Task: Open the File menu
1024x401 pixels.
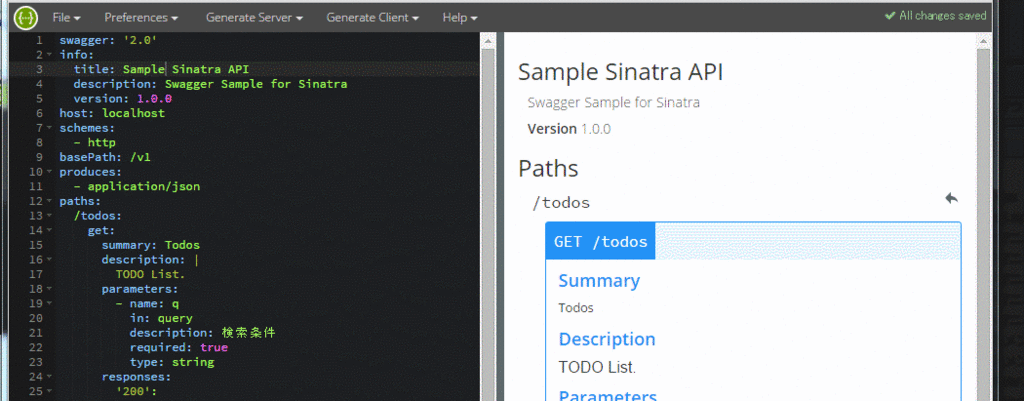Action: point(66,18)
